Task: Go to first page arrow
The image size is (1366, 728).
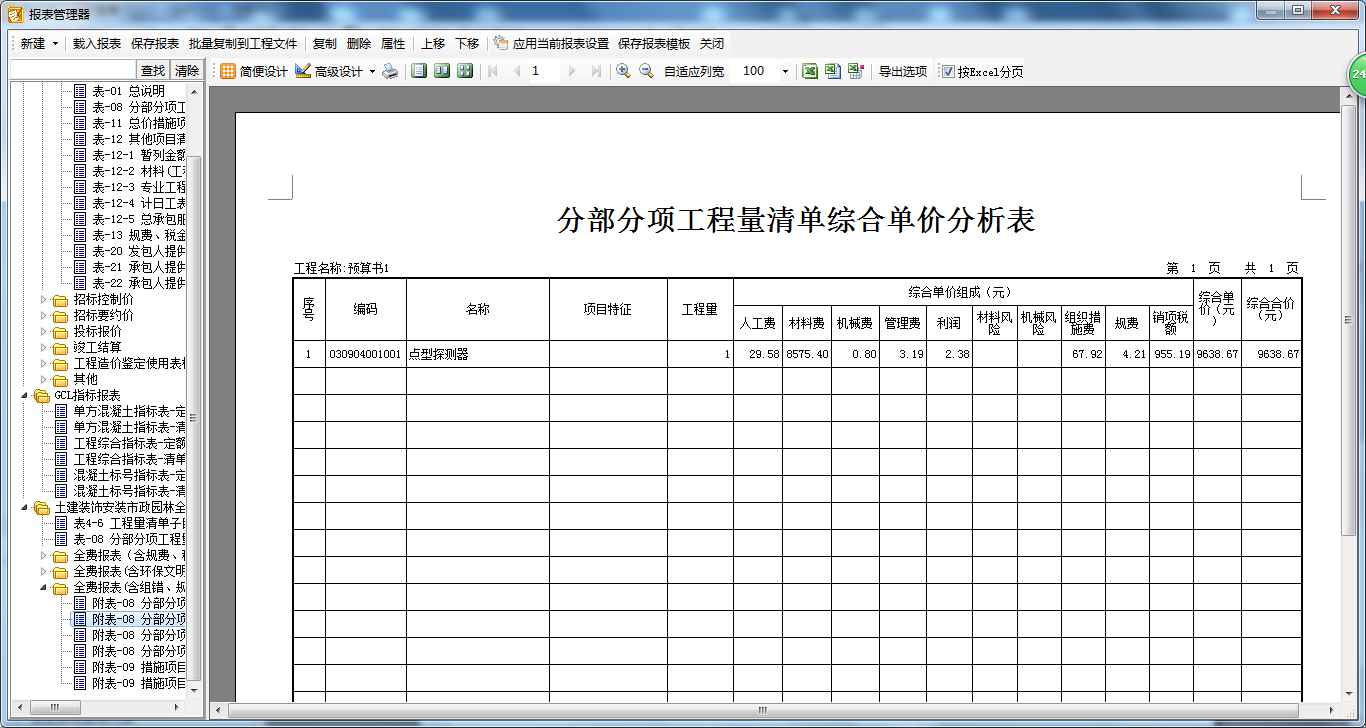Action: click(492, 72)
